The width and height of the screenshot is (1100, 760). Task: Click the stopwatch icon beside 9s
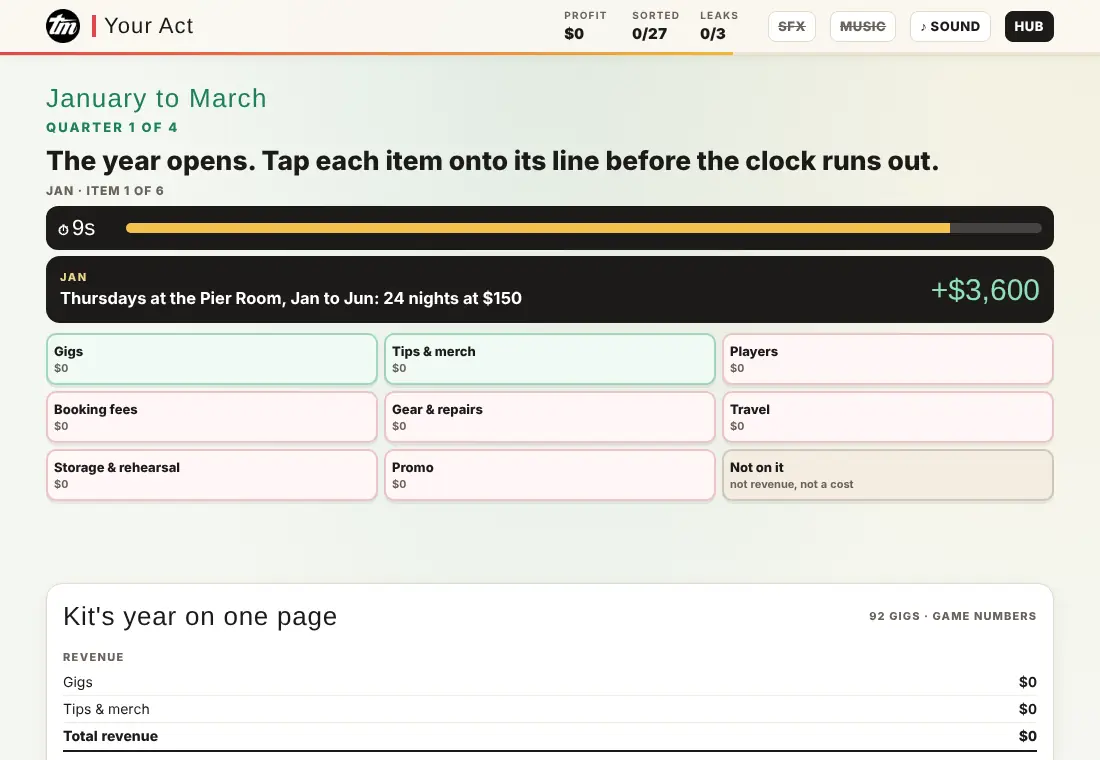coord(63,229)
